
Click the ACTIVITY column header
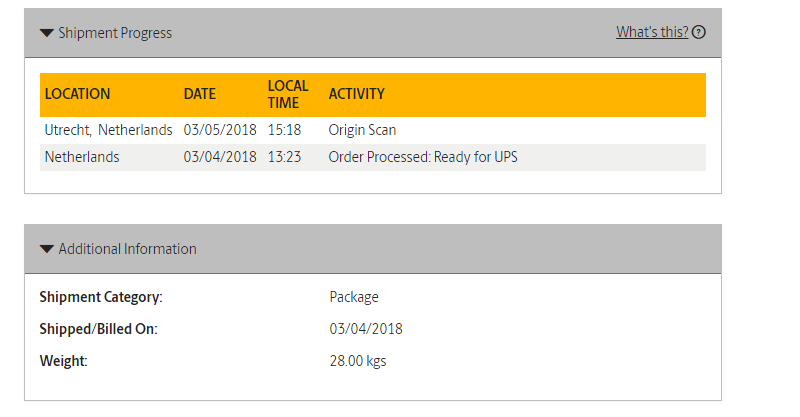pos(357,94)
